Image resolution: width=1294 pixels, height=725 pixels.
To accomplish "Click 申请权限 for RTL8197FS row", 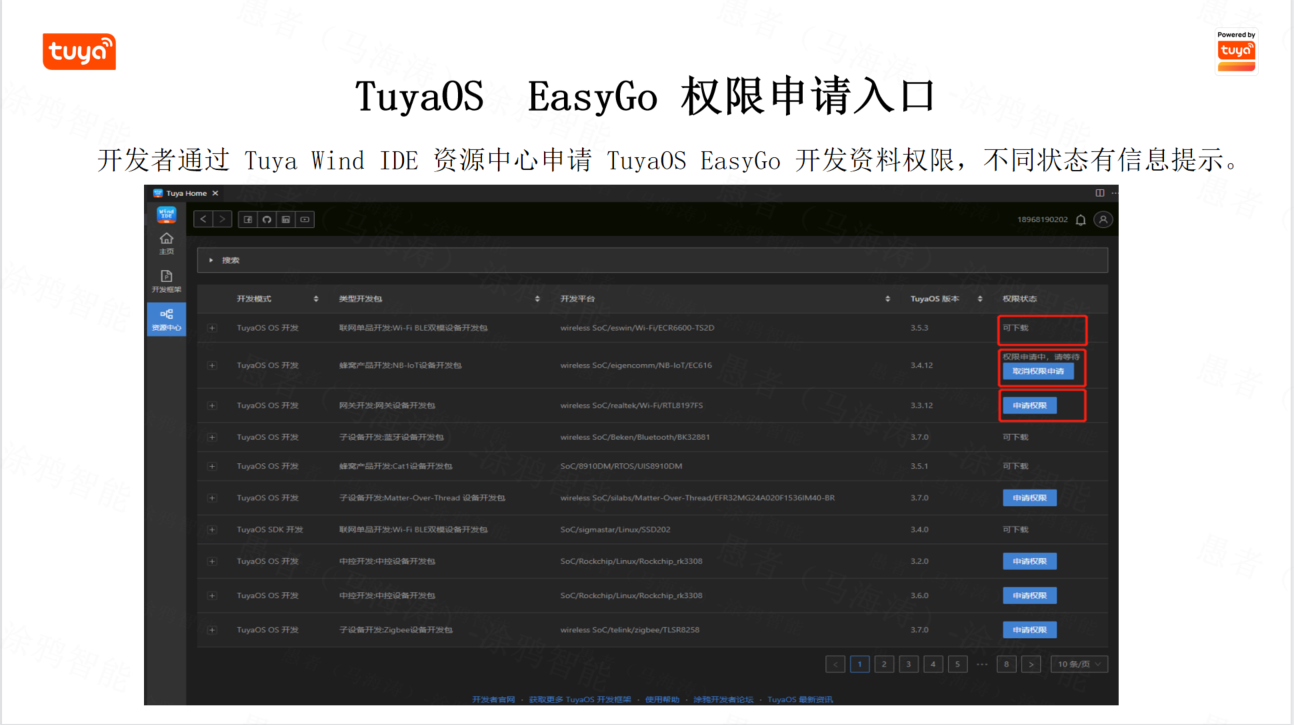I will coord(1029,406).
